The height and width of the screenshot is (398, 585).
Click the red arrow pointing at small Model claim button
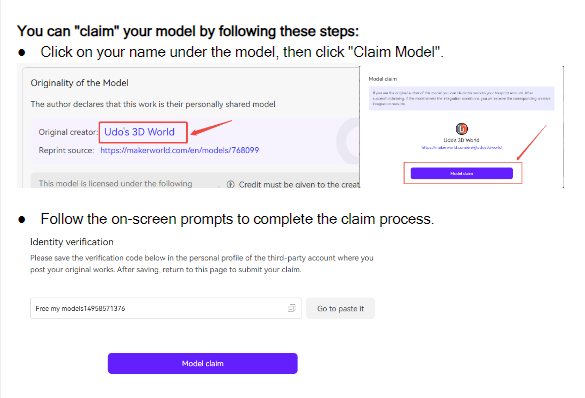532,142
